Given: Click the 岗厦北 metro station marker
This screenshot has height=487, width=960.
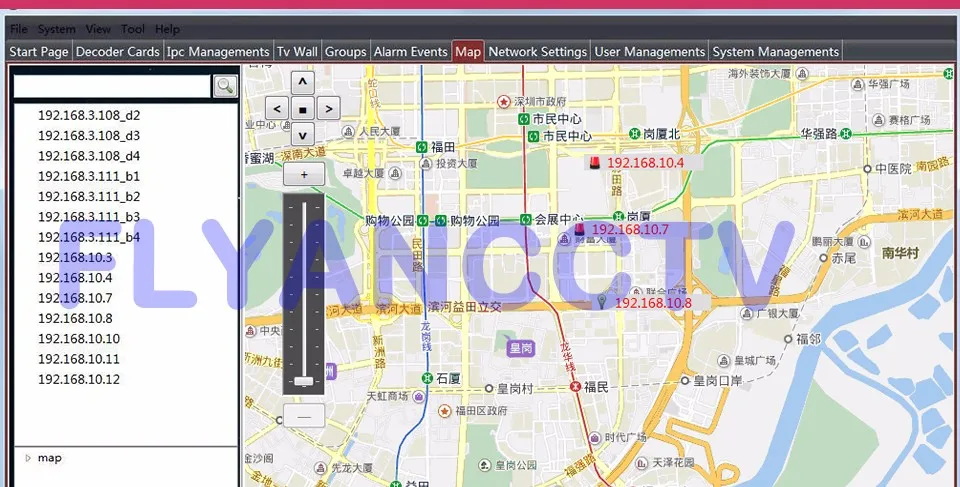Looking at the screenshot, I should point(635,134).
